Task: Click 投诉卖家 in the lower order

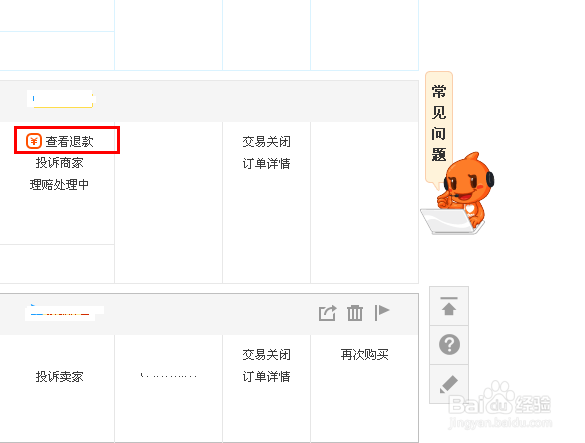Action: [x=59, y=377]
